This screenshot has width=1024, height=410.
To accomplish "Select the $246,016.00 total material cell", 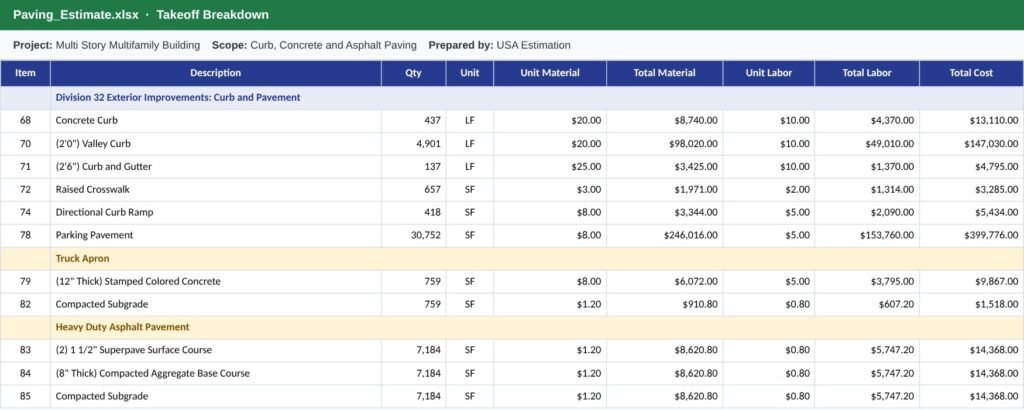I will 664,235.
